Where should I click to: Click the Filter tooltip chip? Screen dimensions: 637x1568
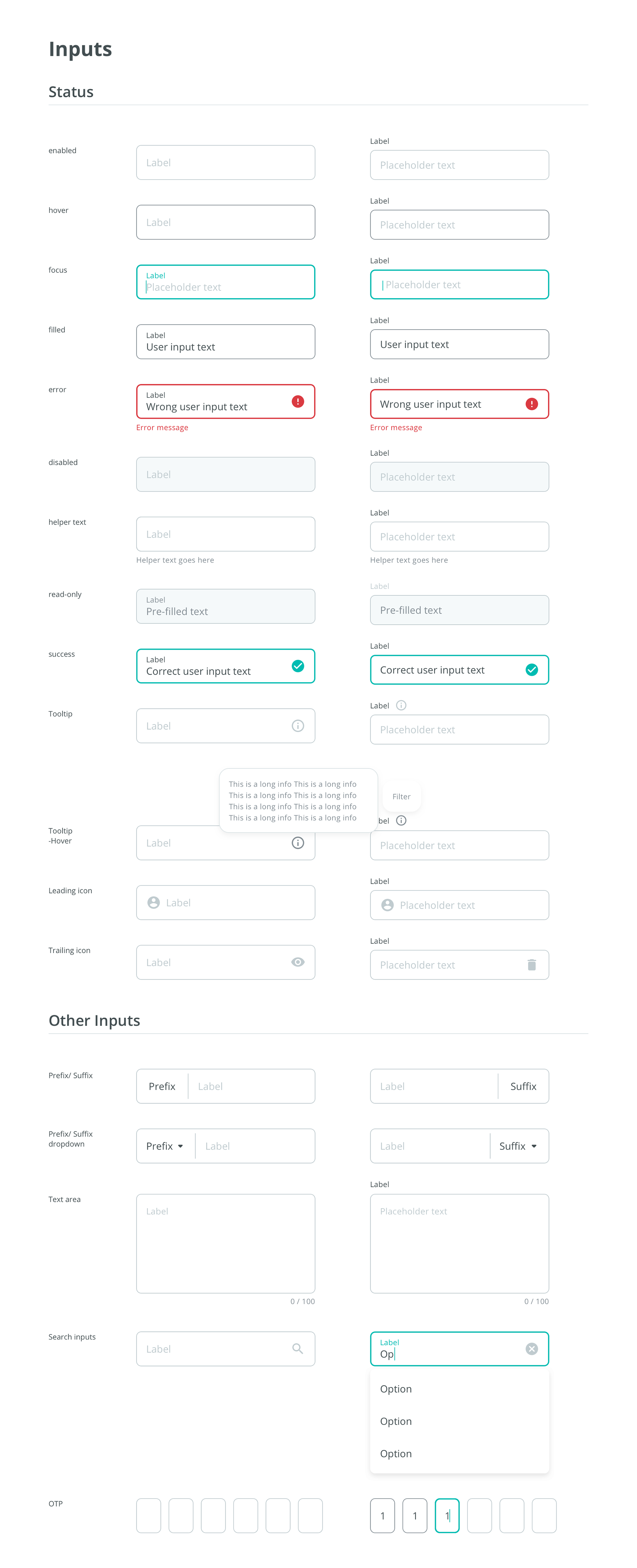(401, 796)
